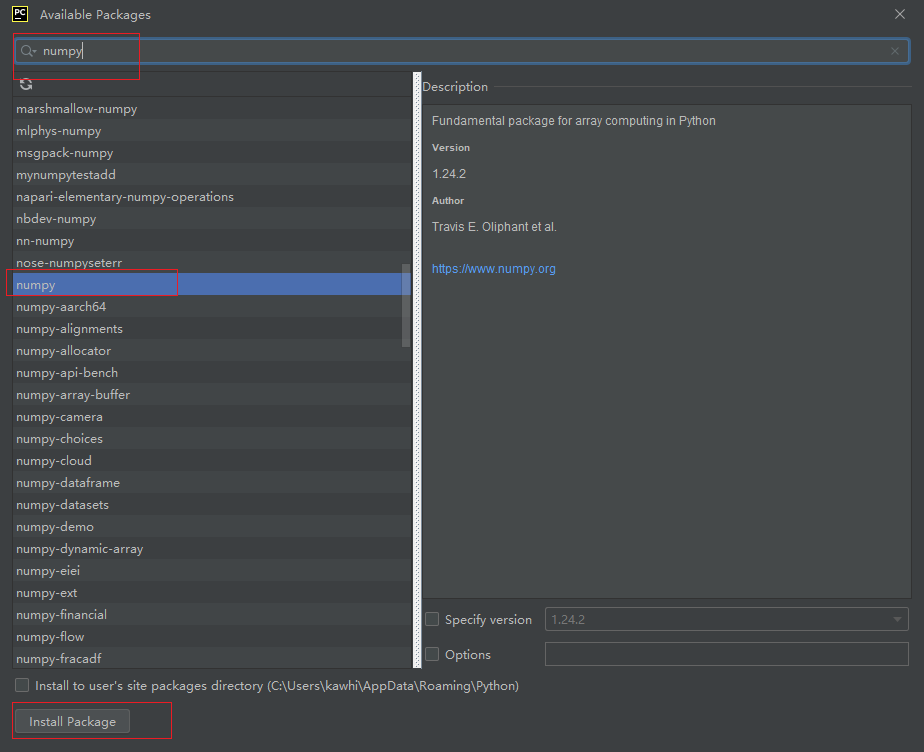Viewport: 924px width, 752px height.
Task: Select the nose-numpyseterr package
Action: [212, 263]
